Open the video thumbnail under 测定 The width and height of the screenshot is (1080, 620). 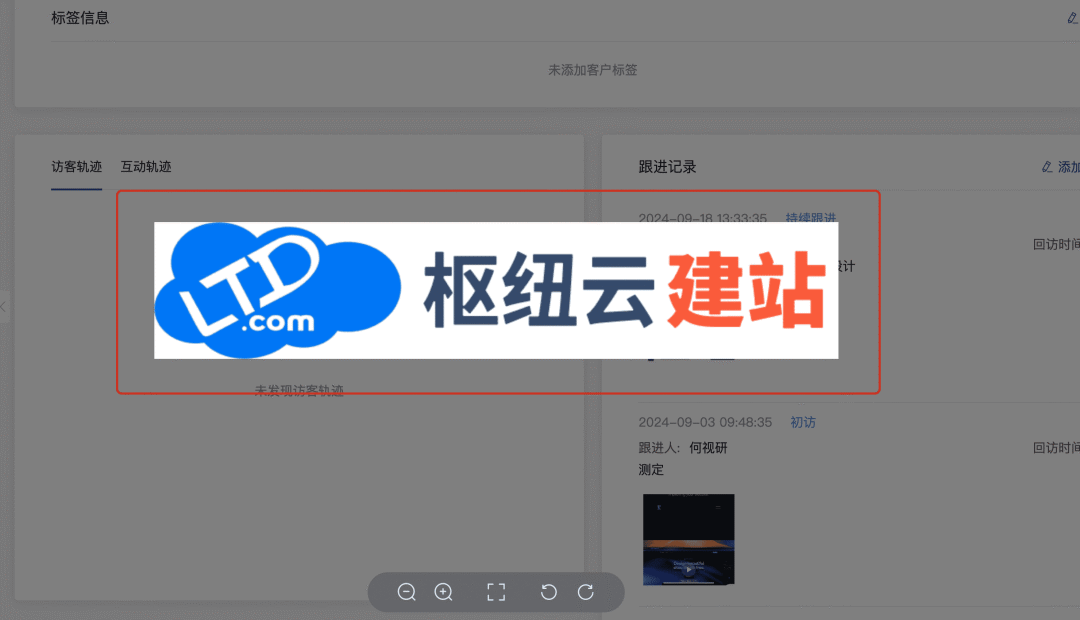(689, 539)
